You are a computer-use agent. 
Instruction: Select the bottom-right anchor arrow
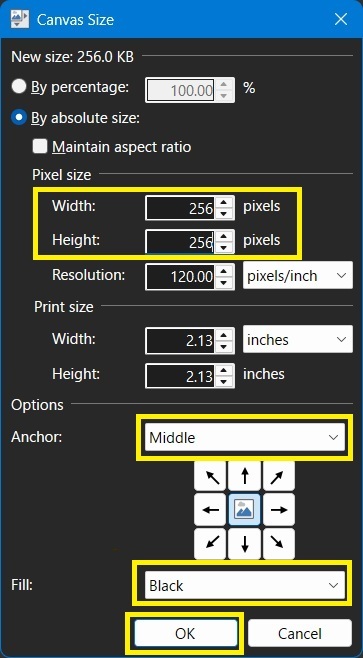click(x=279, y=543)
